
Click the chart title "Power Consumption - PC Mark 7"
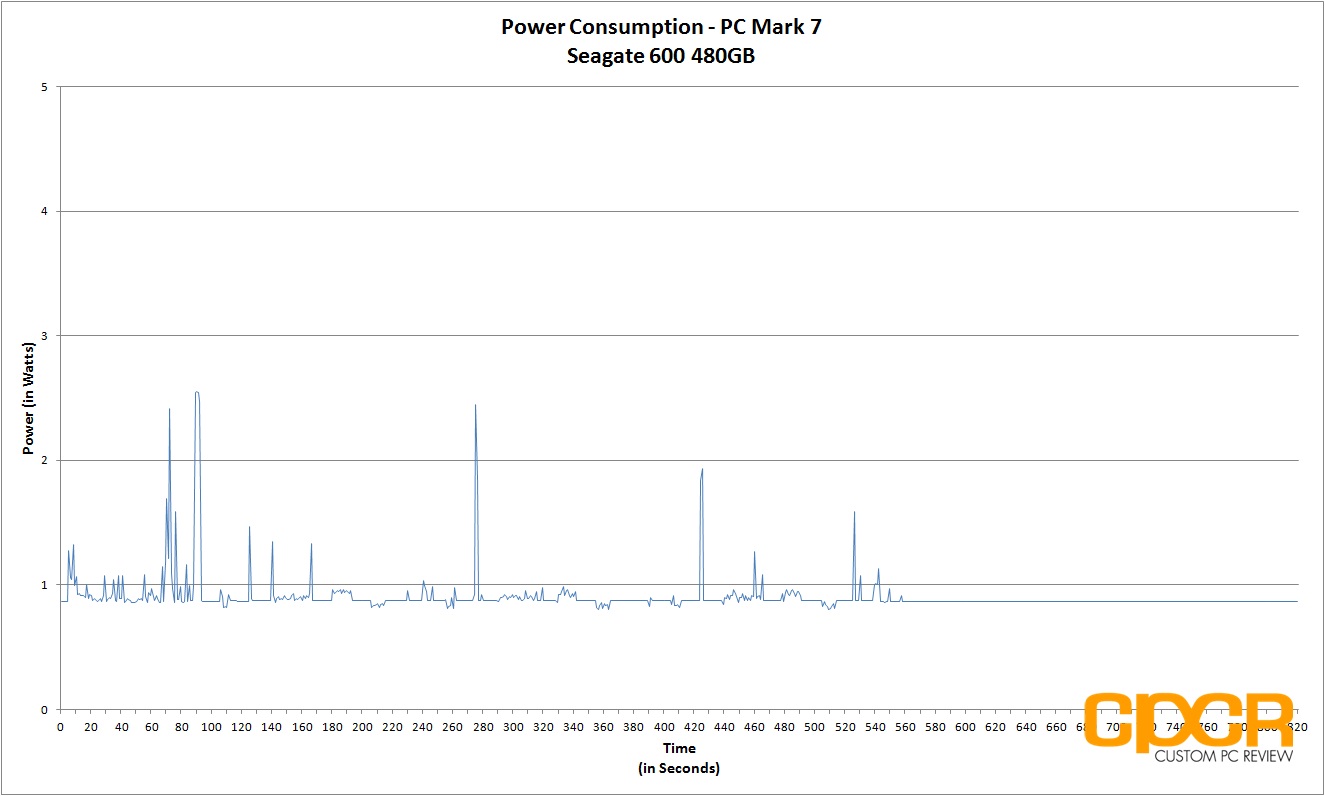tap(662, 27)
